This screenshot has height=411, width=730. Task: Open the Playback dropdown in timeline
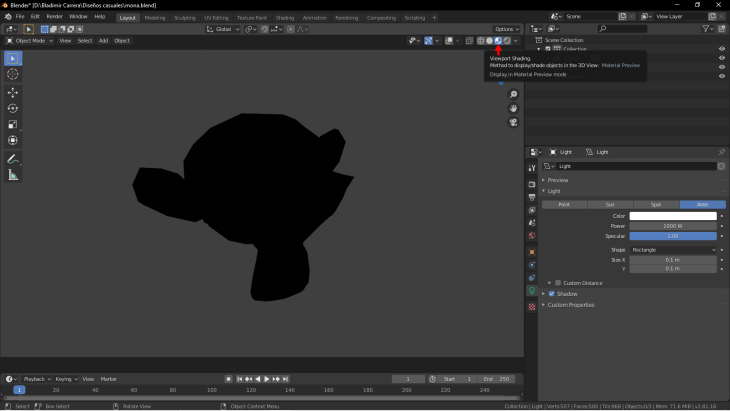pos(37,379)
